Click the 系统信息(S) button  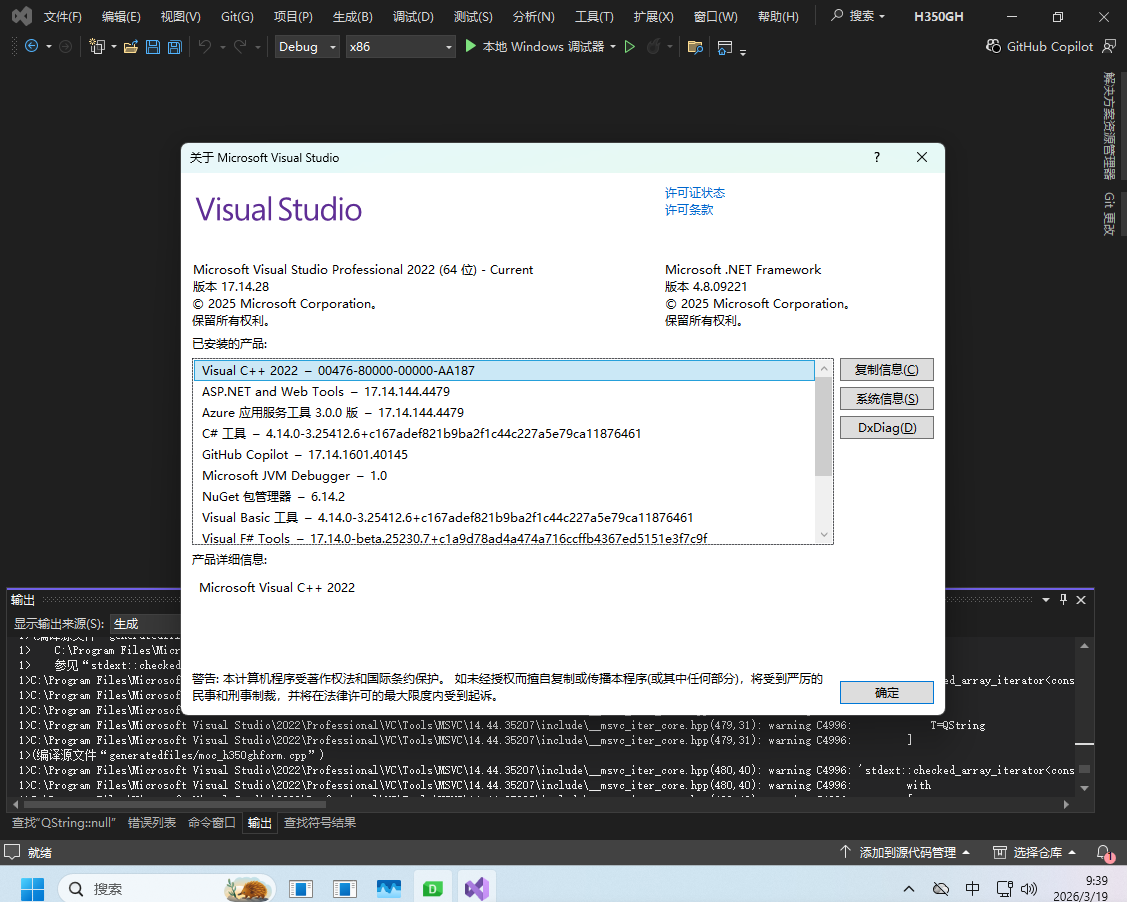pyautogui.click(x=887, y=399)
